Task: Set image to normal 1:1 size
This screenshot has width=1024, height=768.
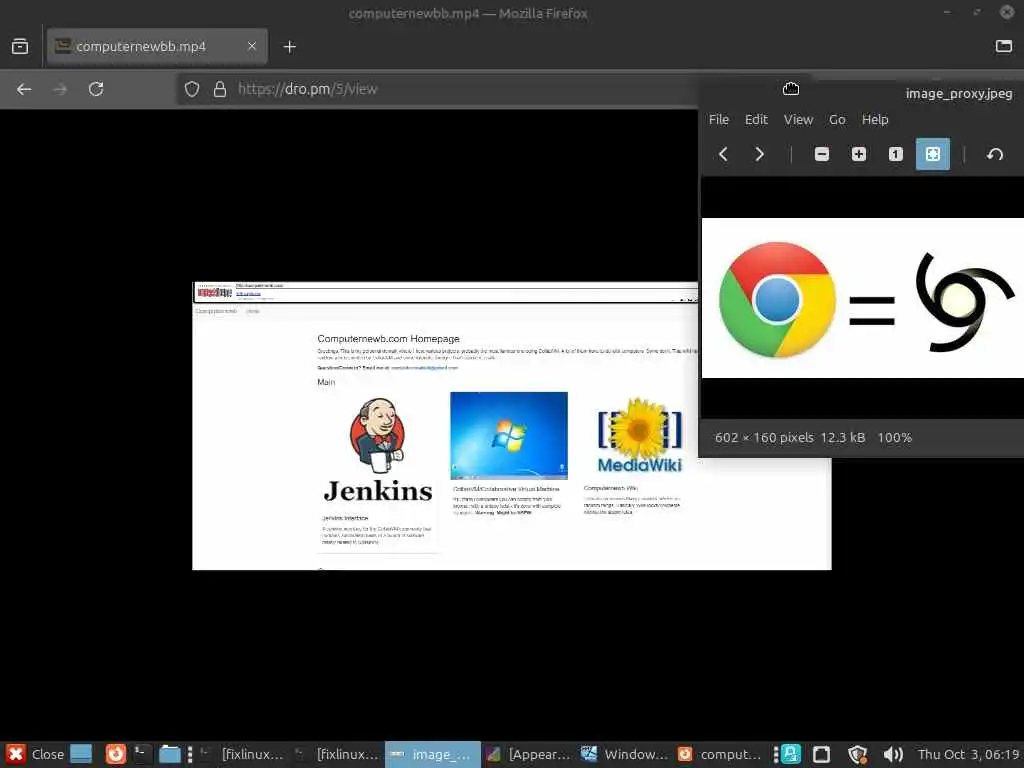Action: 895,154
